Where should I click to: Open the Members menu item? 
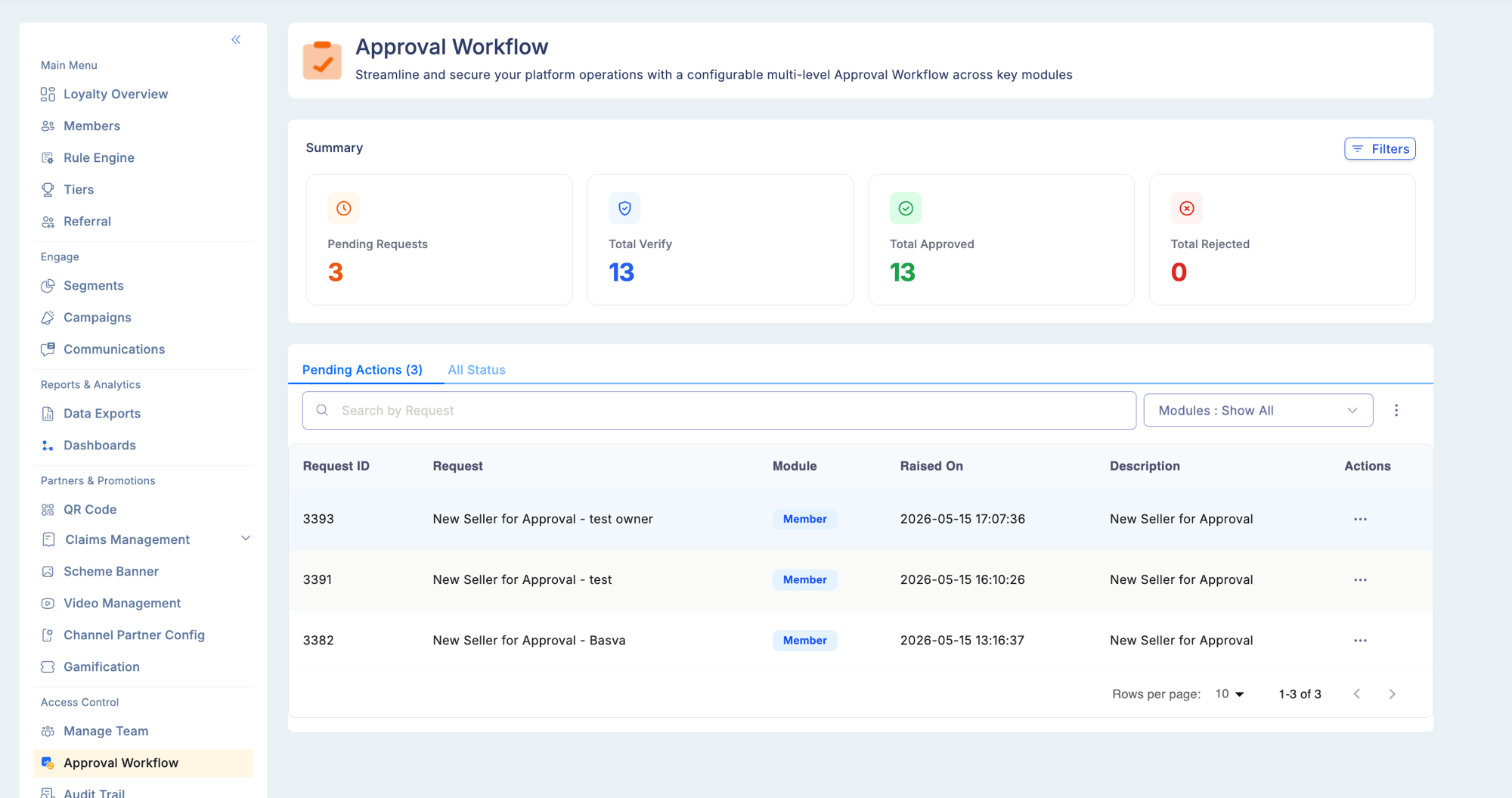click(x=91, y=126)
